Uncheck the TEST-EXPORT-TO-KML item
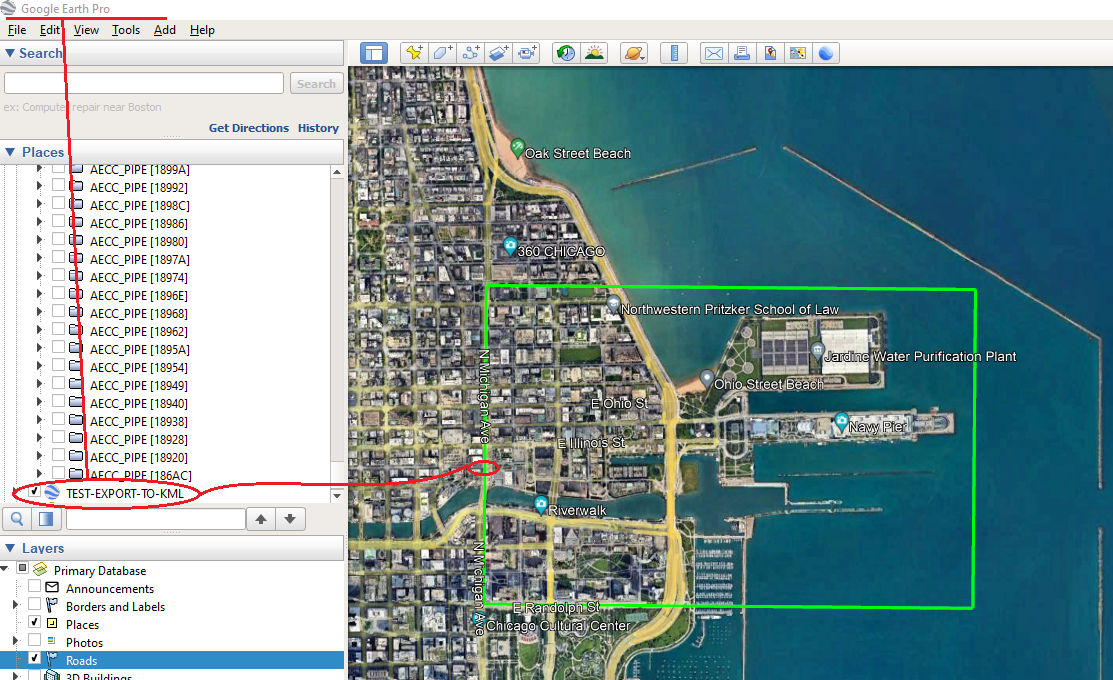 (x=34, y=492)
